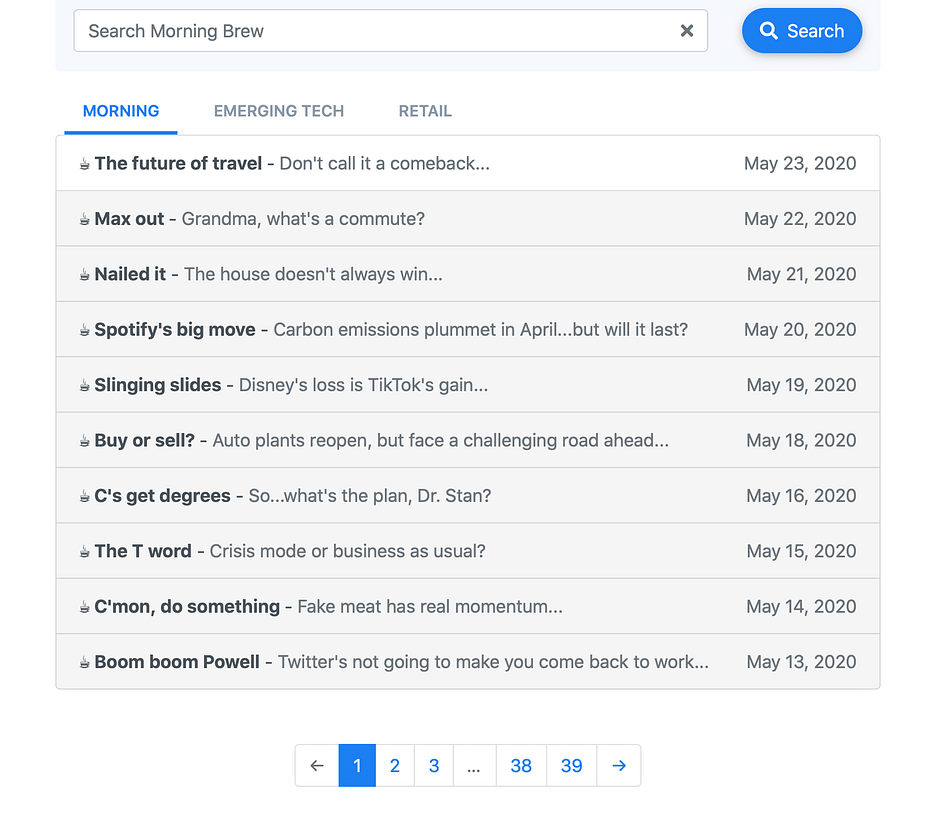Click text "Crisis mode or business as usual?"

347,551
